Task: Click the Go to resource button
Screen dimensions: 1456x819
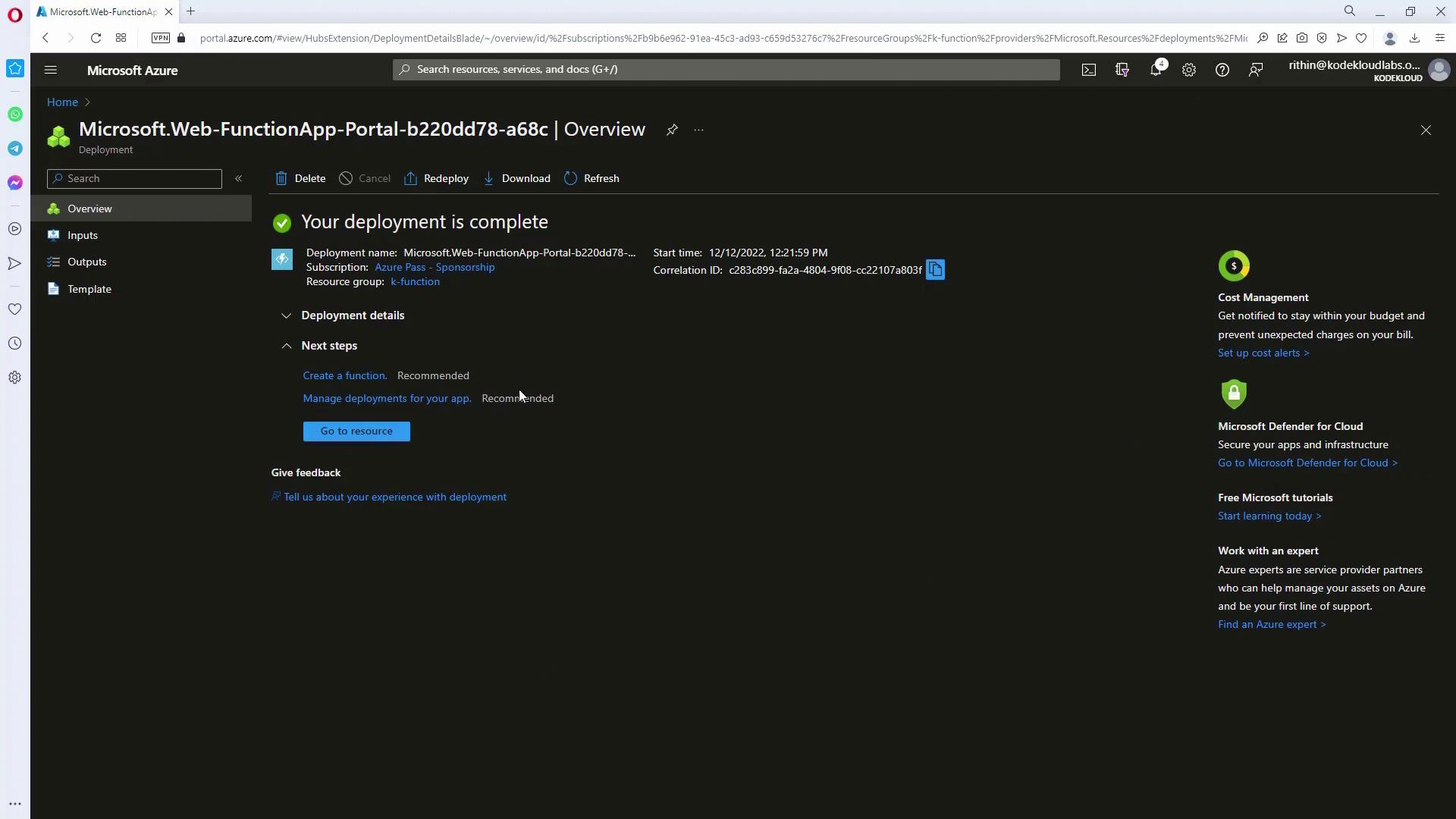Action: 356,431
